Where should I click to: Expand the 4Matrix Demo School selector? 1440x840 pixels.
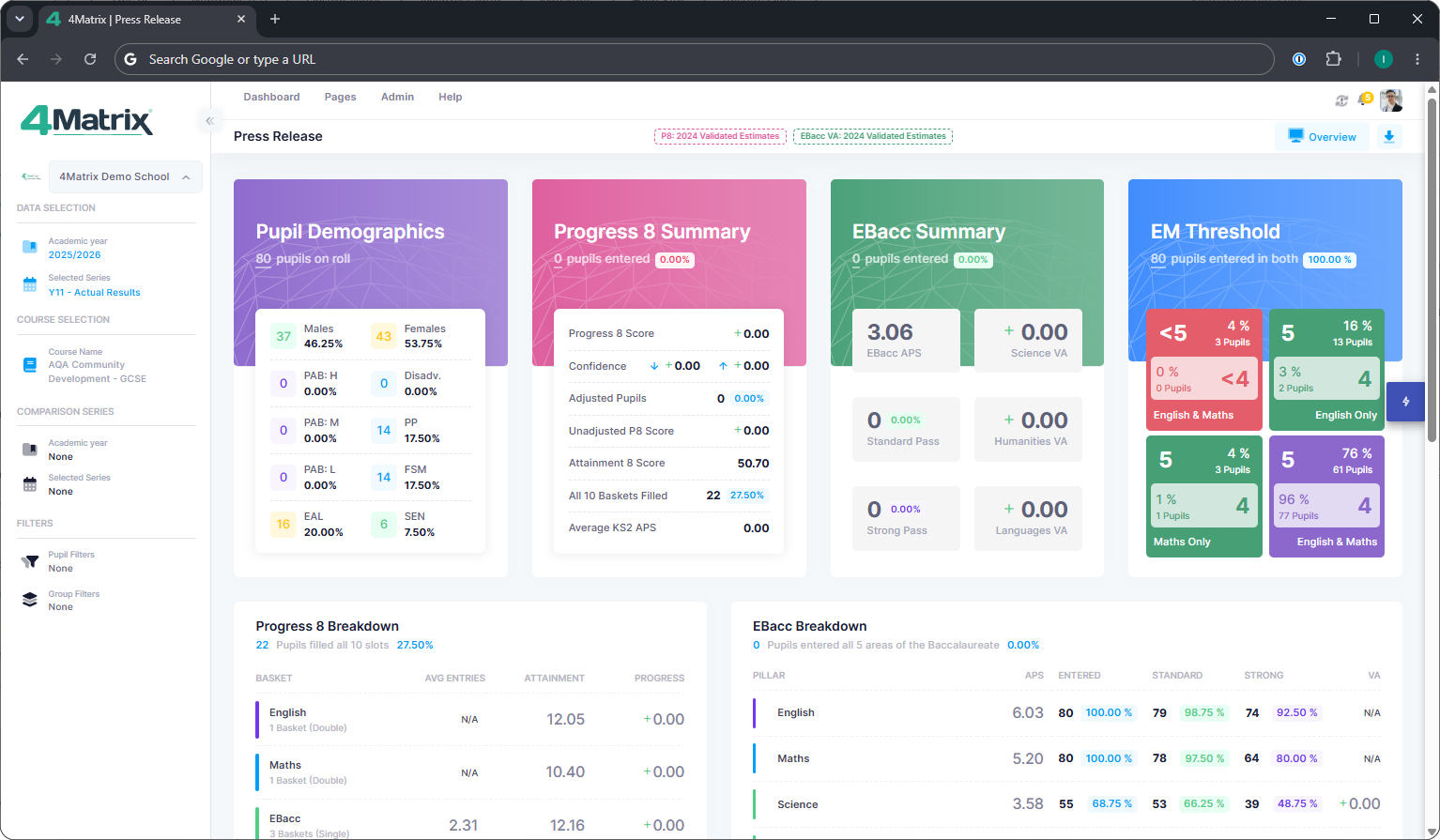[x=126, y=176]
